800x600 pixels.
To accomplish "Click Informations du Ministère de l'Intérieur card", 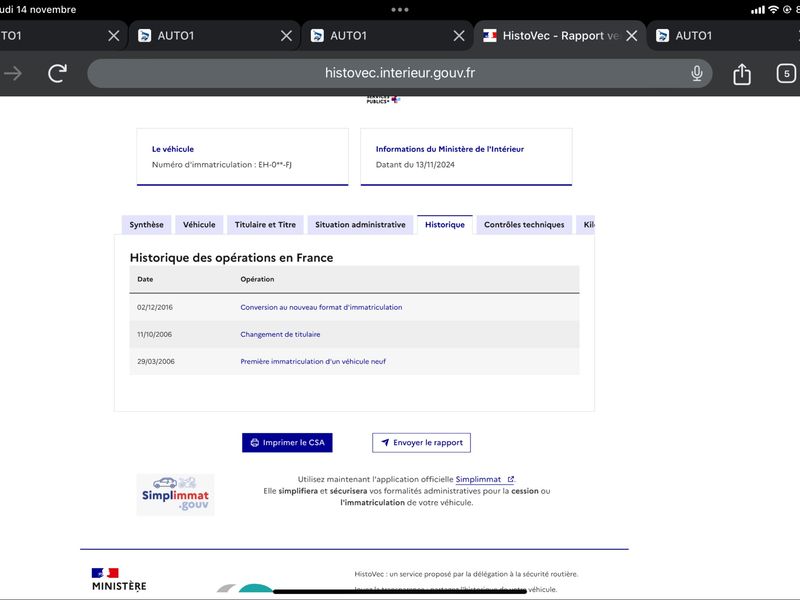I will click(466, 157).
